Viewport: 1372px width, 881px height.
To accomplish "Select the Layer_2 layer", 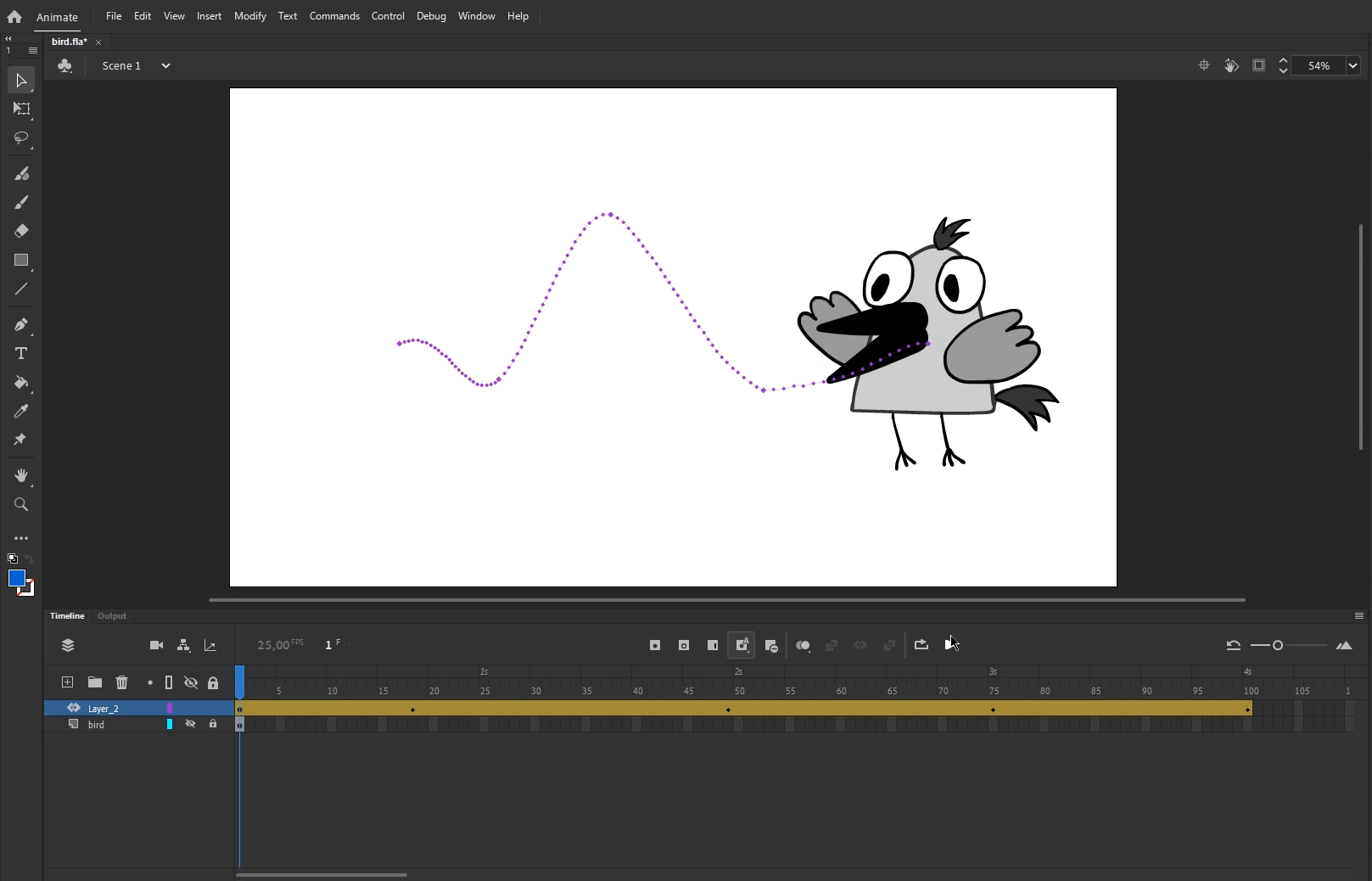I will point(104,709).
